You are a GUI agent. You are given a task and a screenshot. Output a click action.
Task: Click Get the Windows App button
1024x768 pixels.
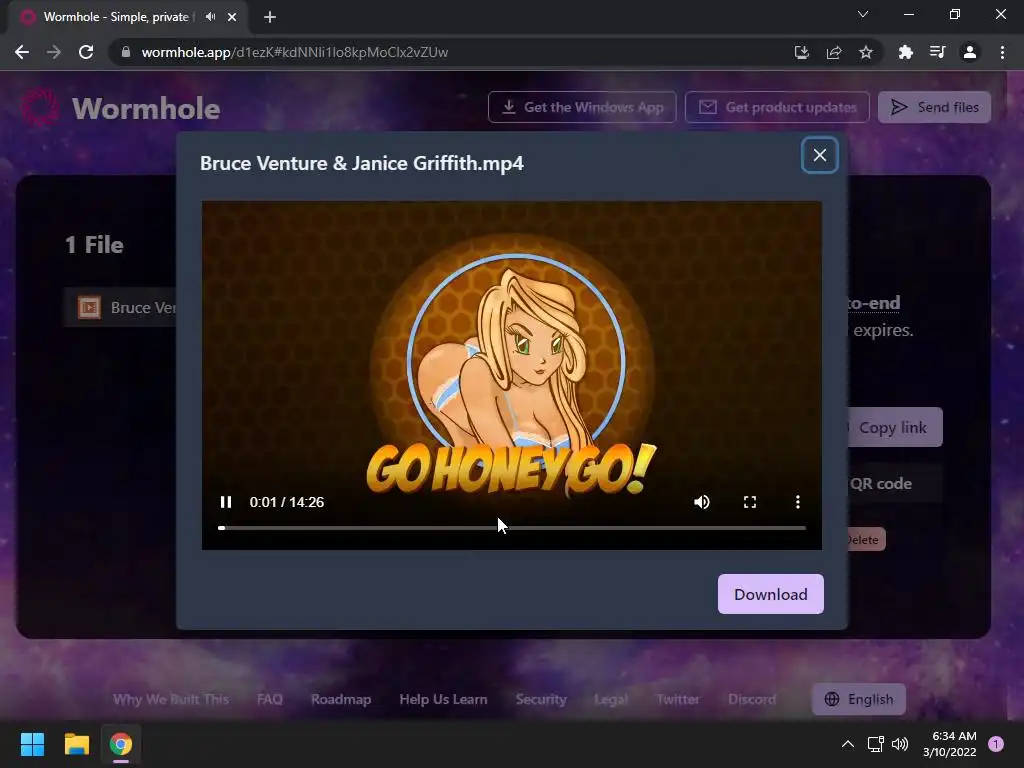582,107
